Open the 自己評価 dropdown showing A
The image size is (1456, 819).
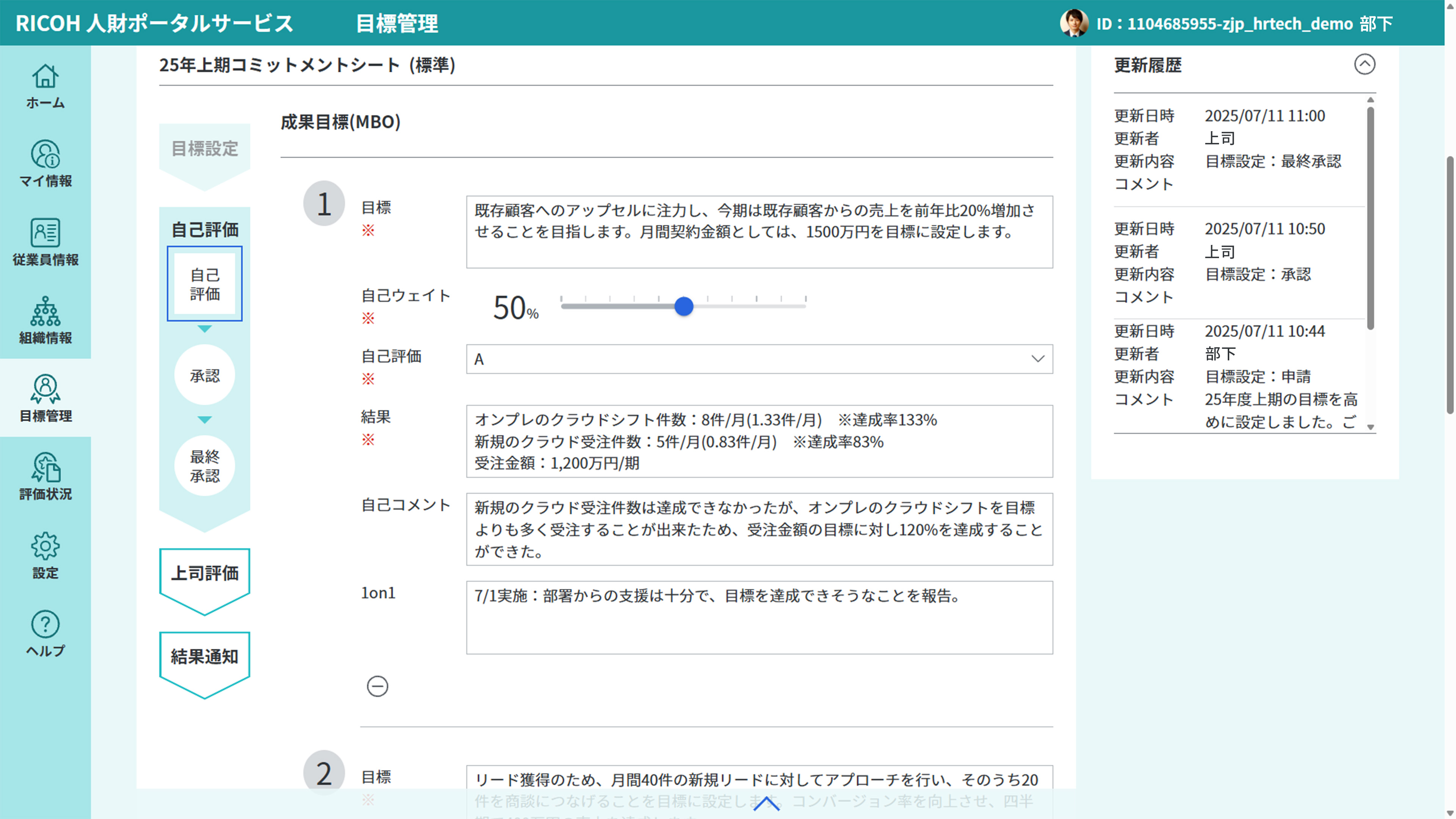(x=759, y=359)
